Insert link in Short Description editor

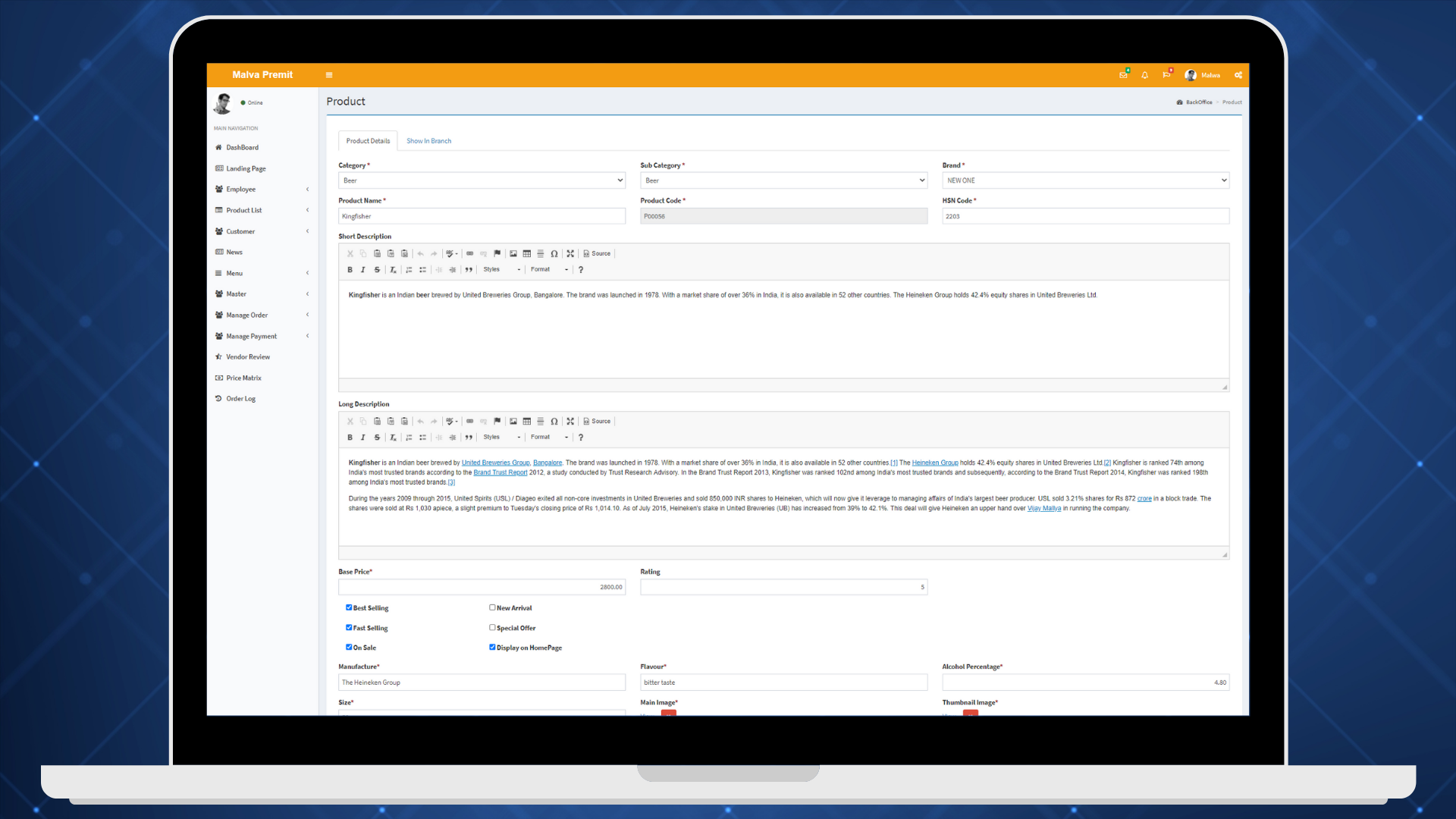point(469,254)
